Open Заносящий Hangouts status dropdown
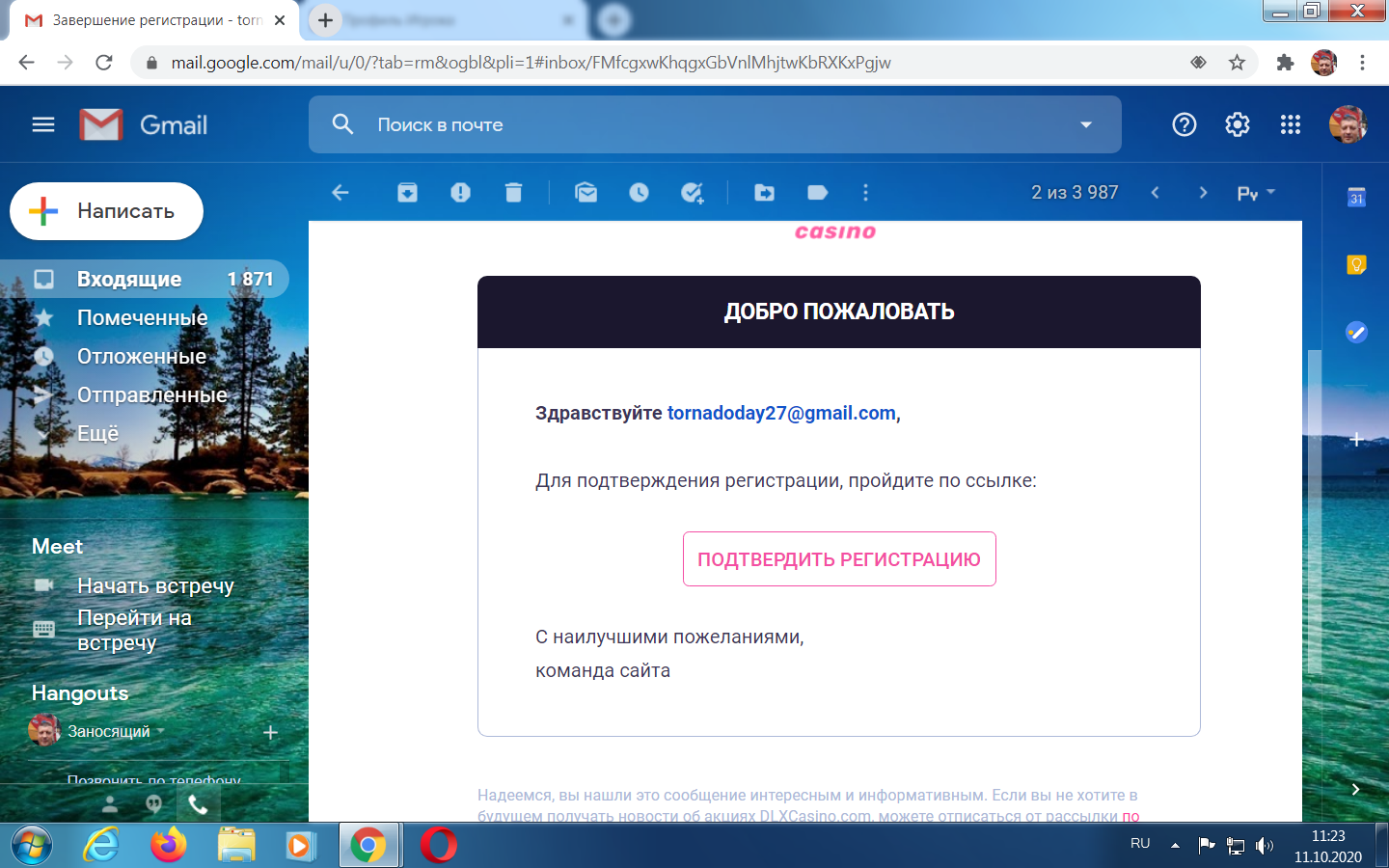Viewport: 1389px width, 868px height. coord(161,731)
